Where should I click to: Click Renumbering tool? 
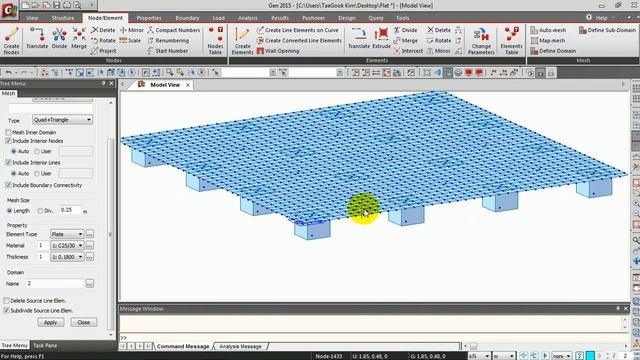point(168,40)
